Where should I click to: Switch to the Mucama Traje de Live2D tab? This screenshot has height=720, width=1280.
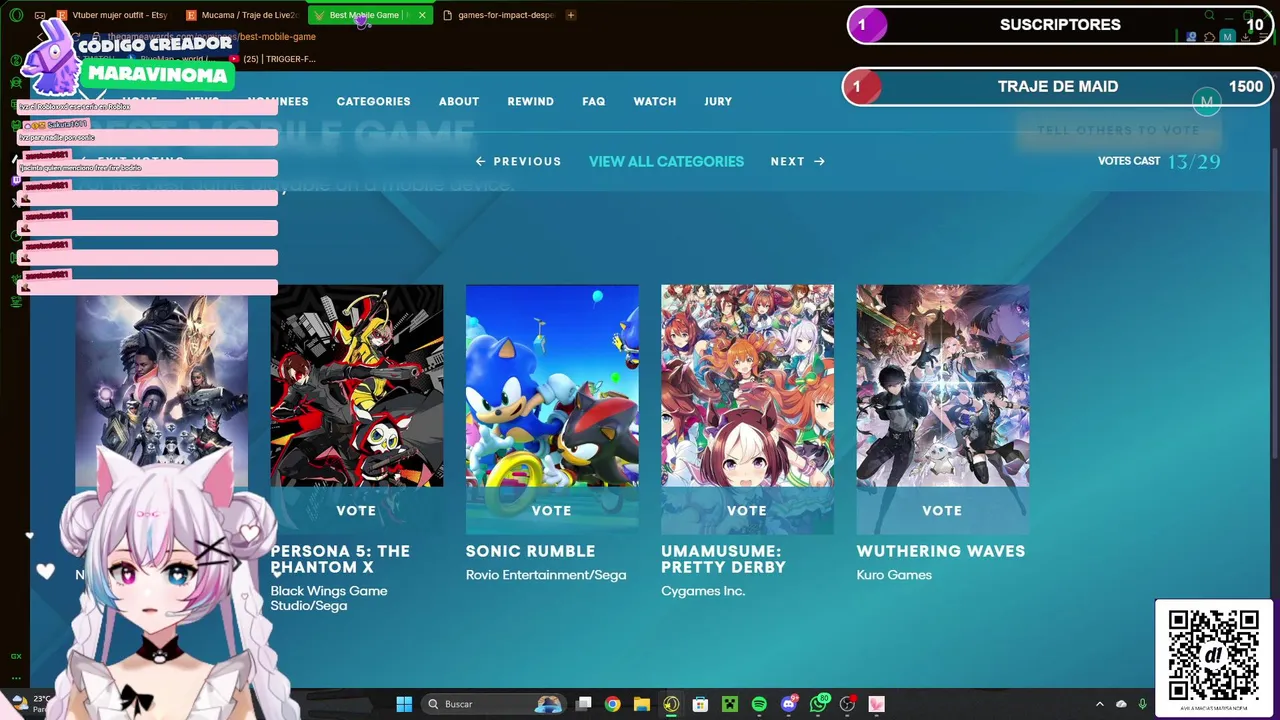tap(241, 15)
